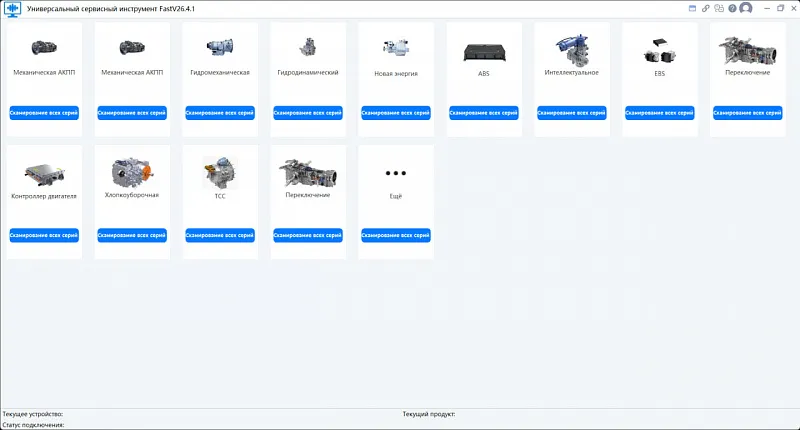Click the Контроллер двигателя label
This screenshot has height=430, width=800.
pos(44,196)
